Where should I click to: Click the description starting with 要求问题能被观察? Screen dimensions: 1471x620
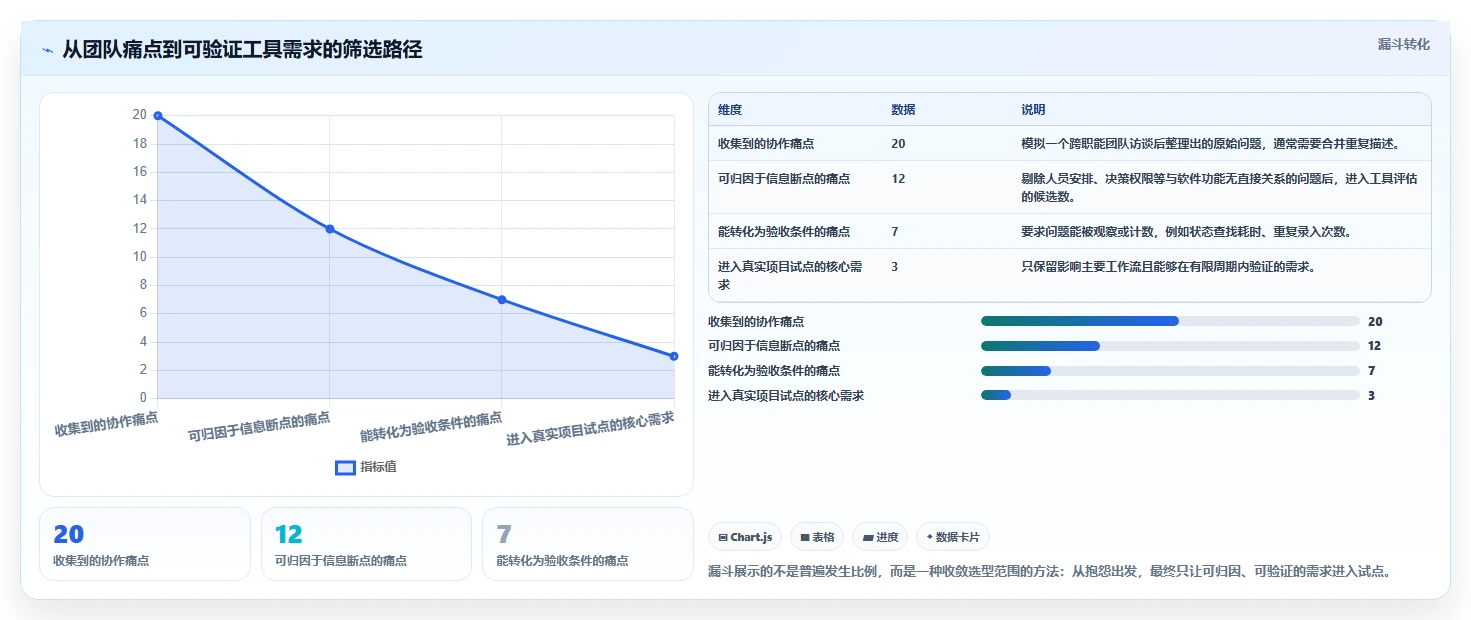(1186, 232)
